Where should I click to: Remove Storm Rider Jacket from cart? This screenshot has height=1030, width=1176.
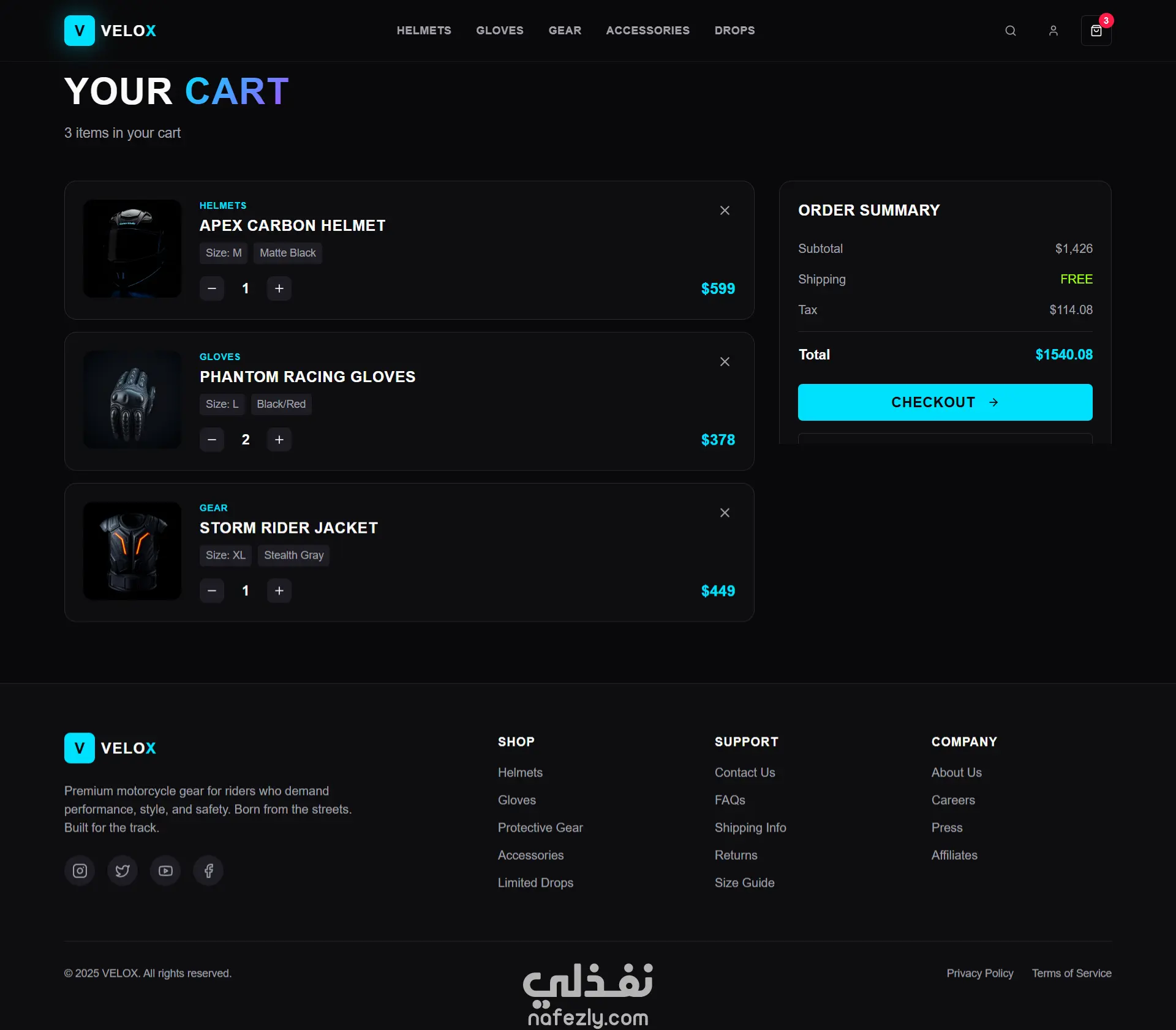click(x=725, y=513)
